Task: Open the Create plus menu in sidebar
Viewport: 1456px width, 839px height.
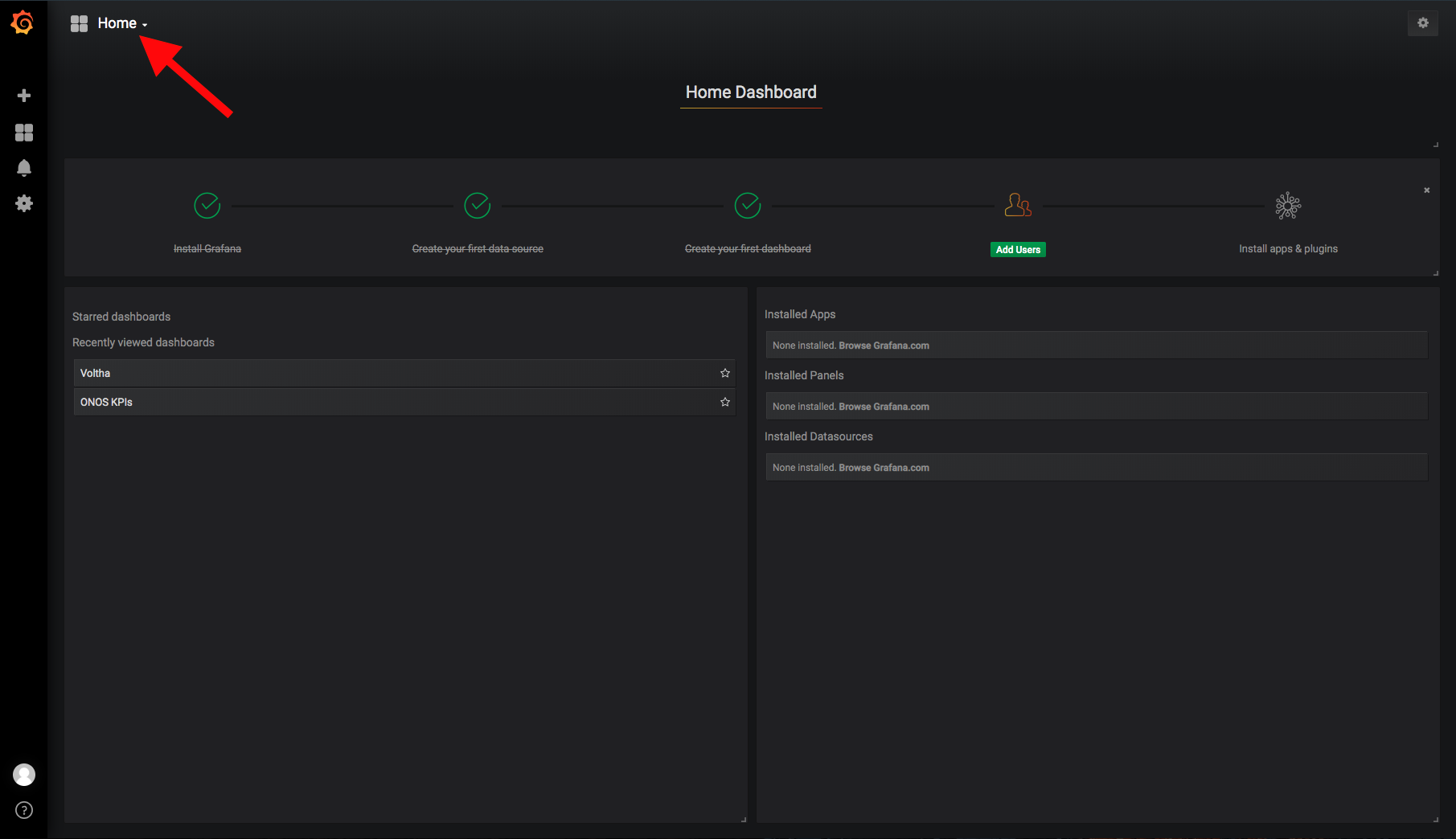Action: click(x=24, y=96)
